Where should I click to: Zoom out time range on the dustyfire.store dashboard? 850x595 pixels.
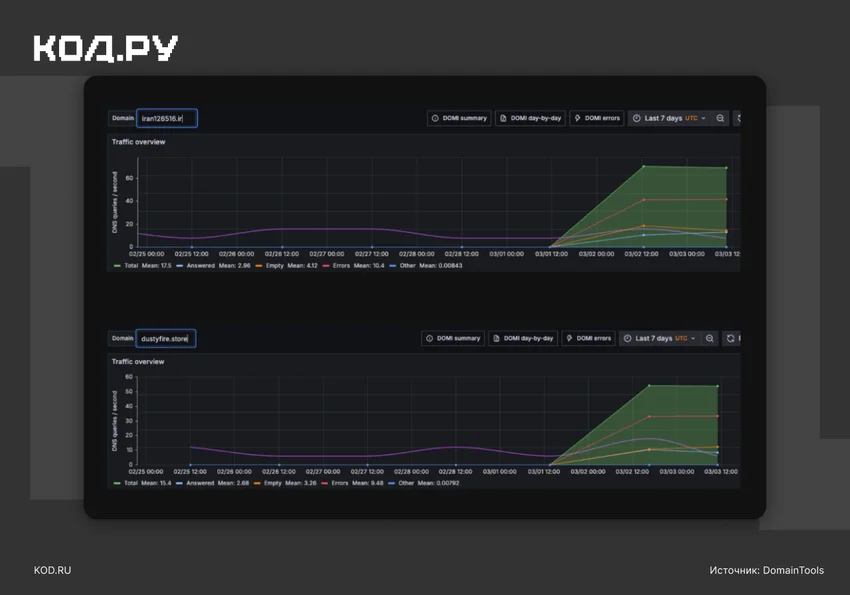710,338
